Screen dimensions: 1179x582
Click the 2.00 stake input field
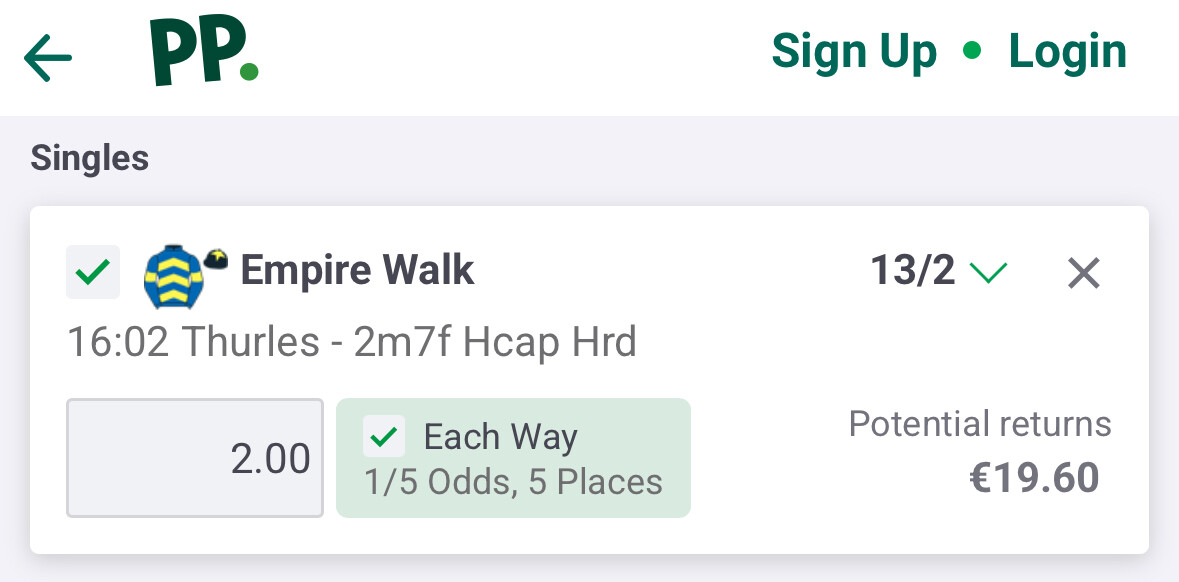195,458
